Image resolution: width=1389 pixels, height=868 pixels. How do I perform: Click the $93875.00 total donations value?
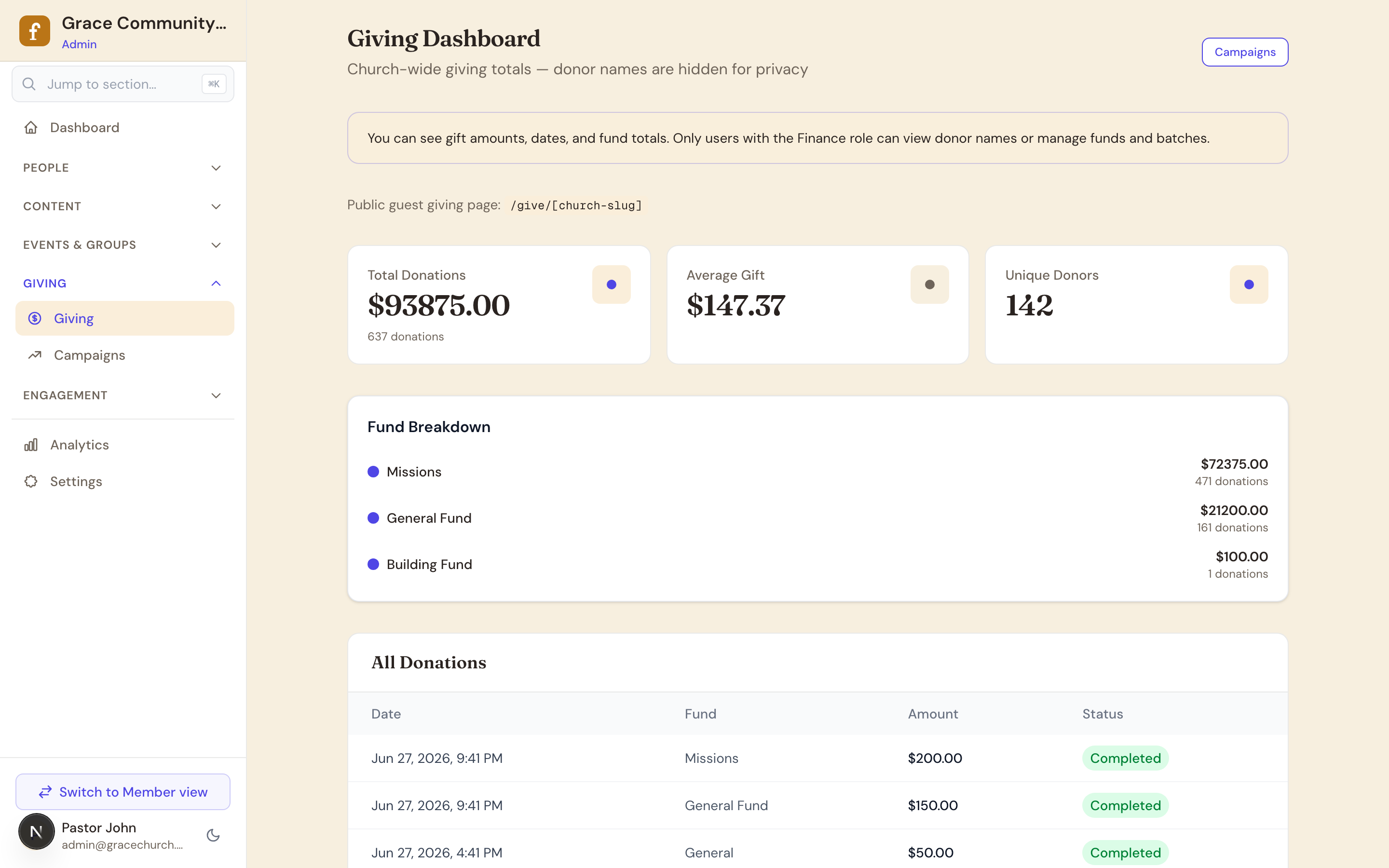point(438,305)
